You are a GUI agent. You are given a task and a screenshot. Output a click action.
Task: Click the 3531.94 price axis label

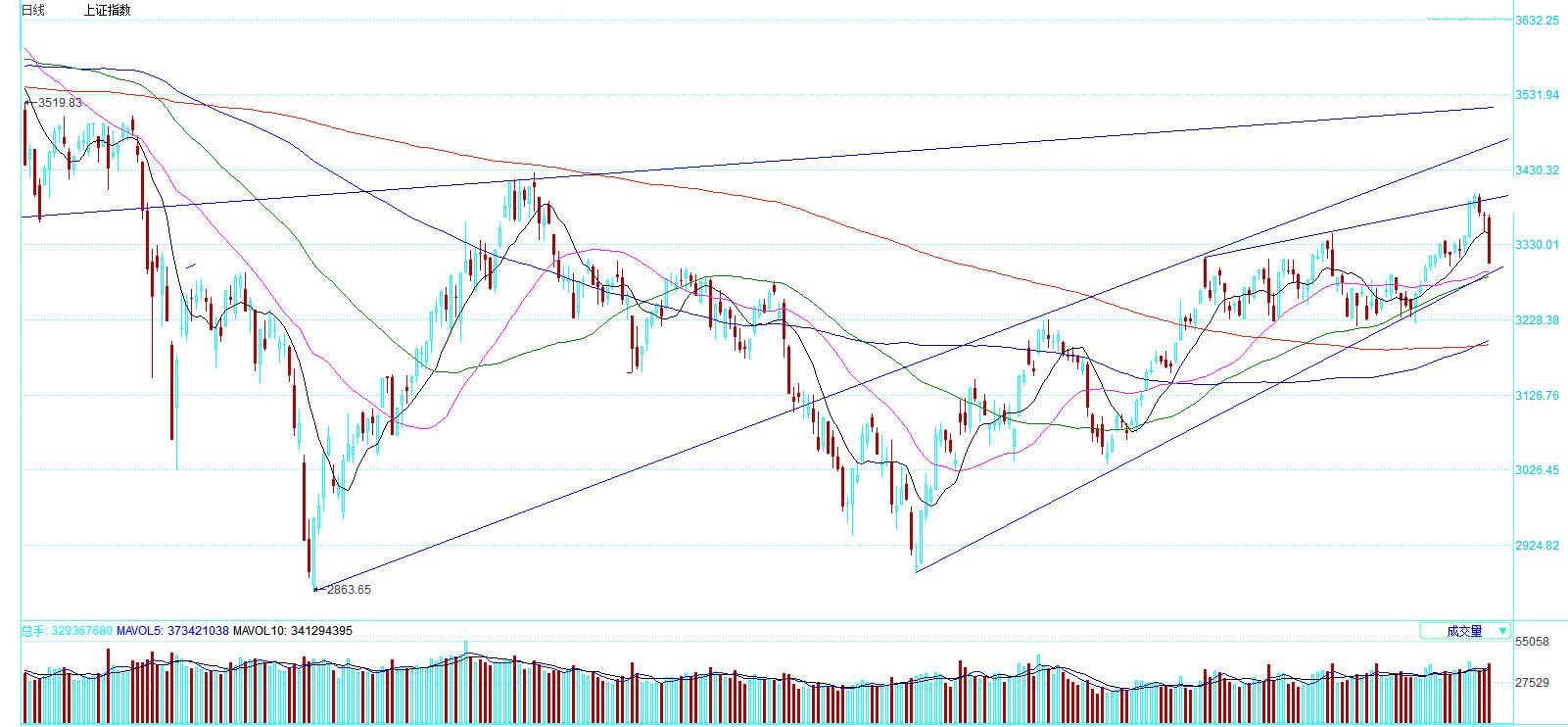point(1536,95)
